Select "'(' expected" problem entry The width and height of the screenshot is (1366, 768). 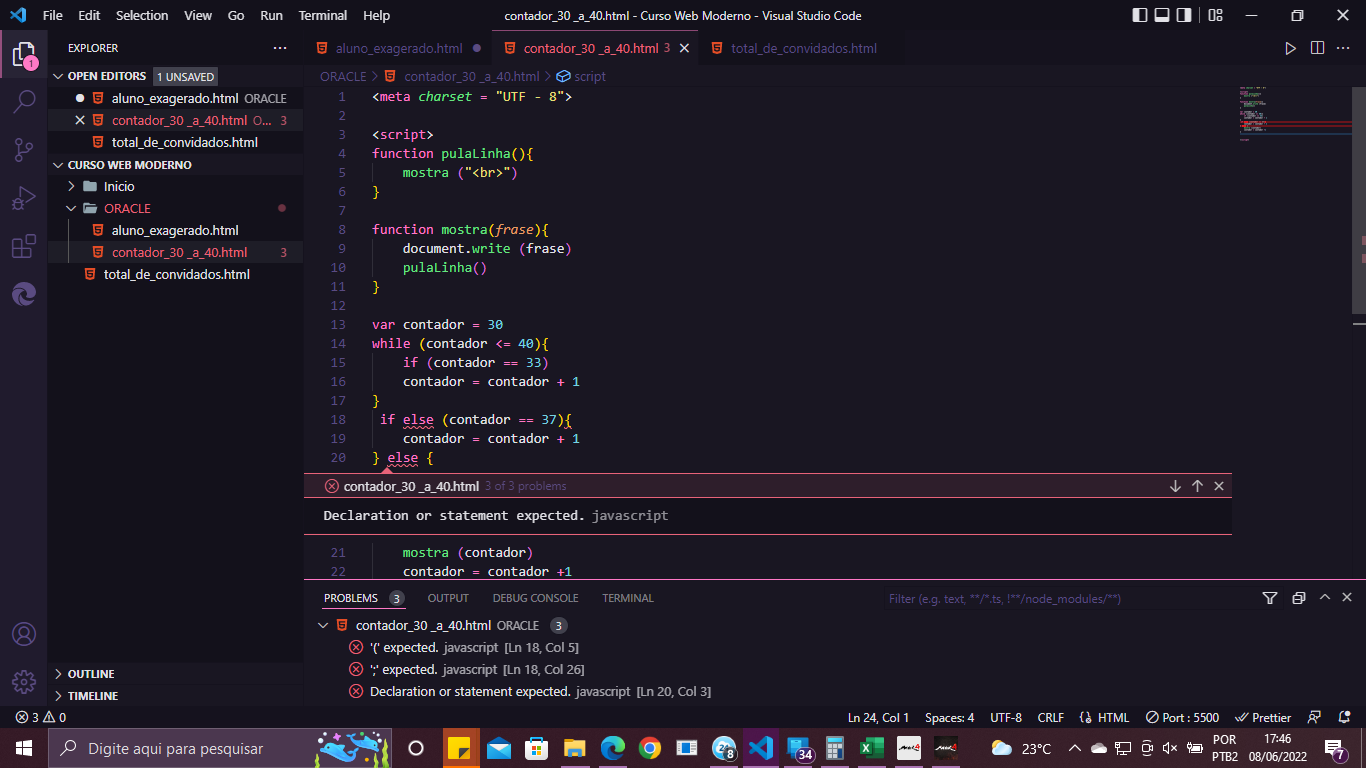click(x=464, y=647)
